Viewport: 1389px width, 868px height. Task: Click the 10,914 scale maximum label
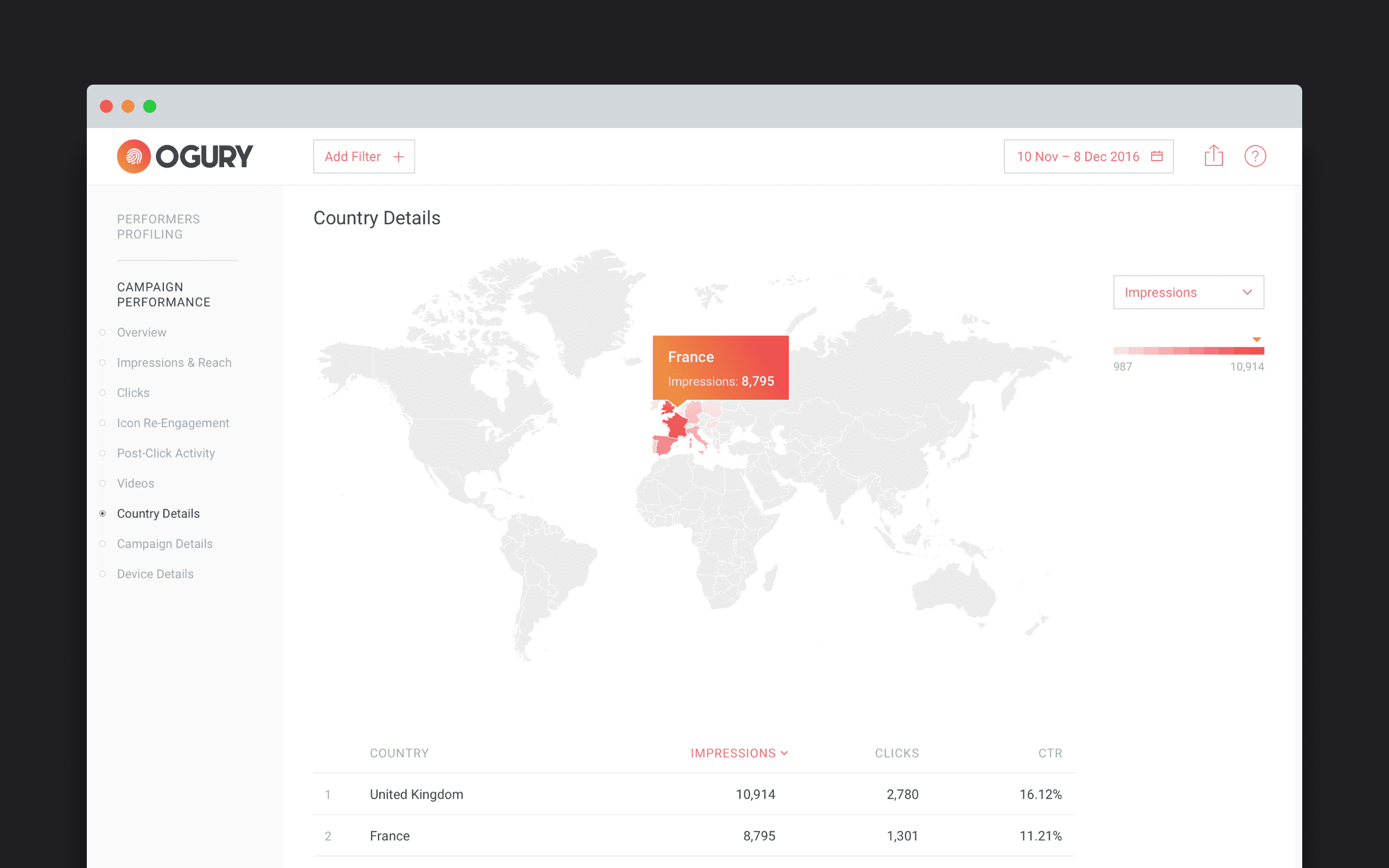pos(1247,367)
